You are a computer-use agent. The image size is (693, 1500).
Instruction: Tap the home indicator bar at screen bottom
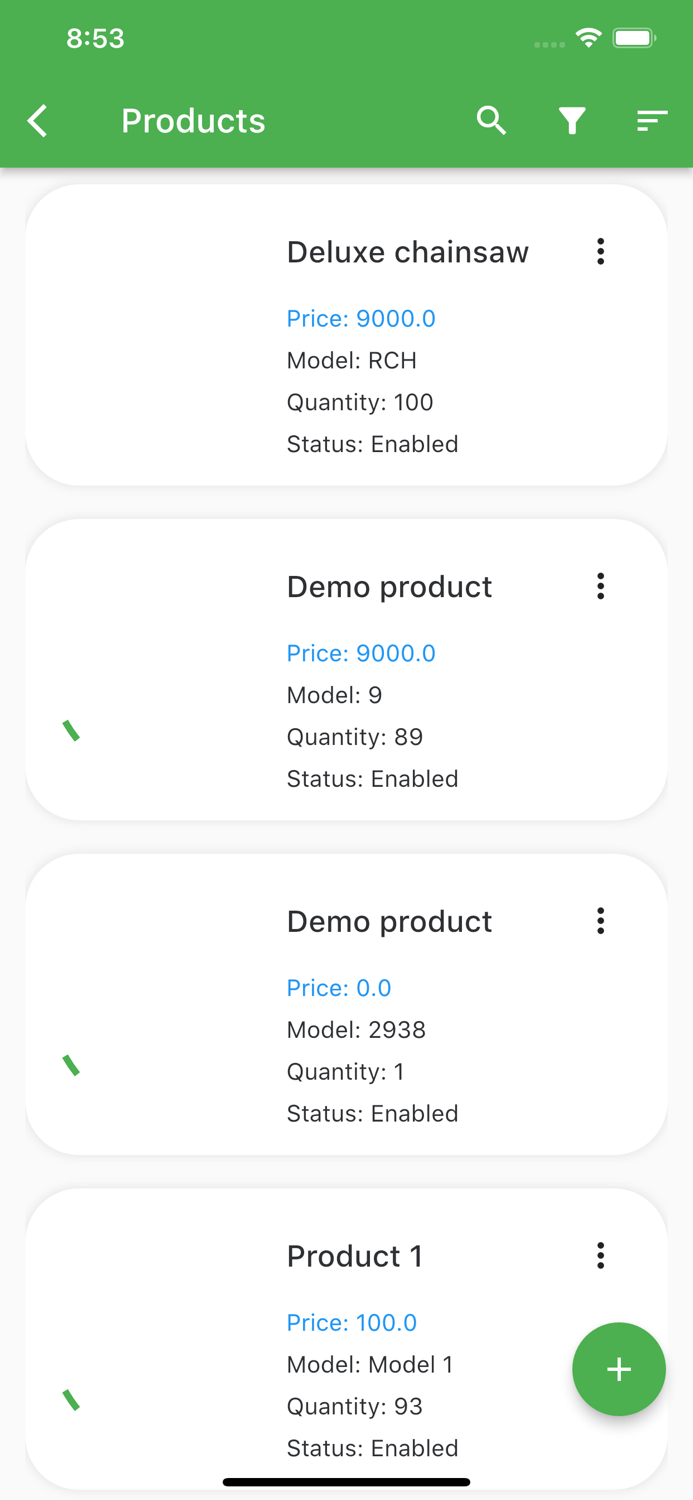[x=346, y=1481]
